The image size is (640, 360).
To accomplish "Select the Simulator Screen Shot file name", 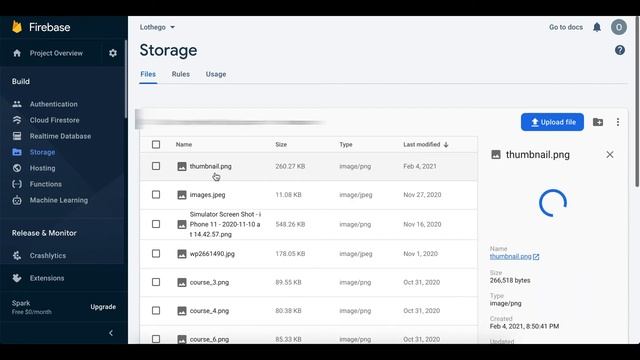I will point(225,224).
